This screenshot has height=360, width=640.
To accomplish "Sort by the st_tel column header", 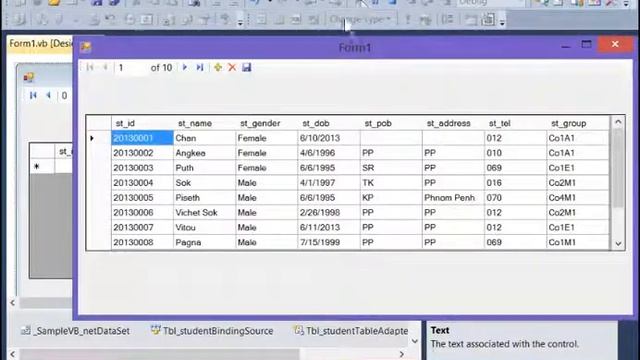I will coord(516,123).
